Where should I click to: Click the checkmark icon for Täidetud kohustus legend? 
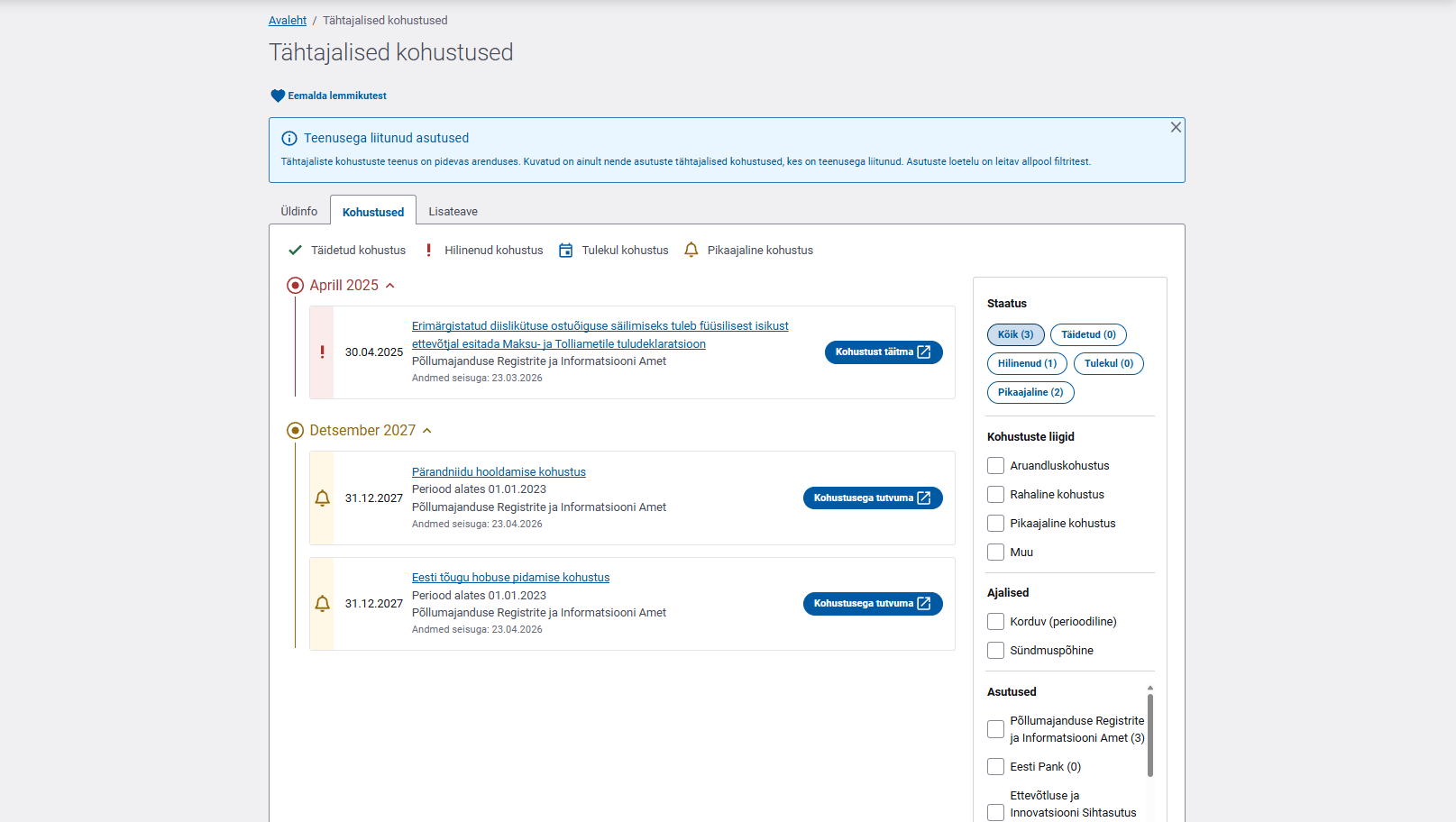coord(295,250)
